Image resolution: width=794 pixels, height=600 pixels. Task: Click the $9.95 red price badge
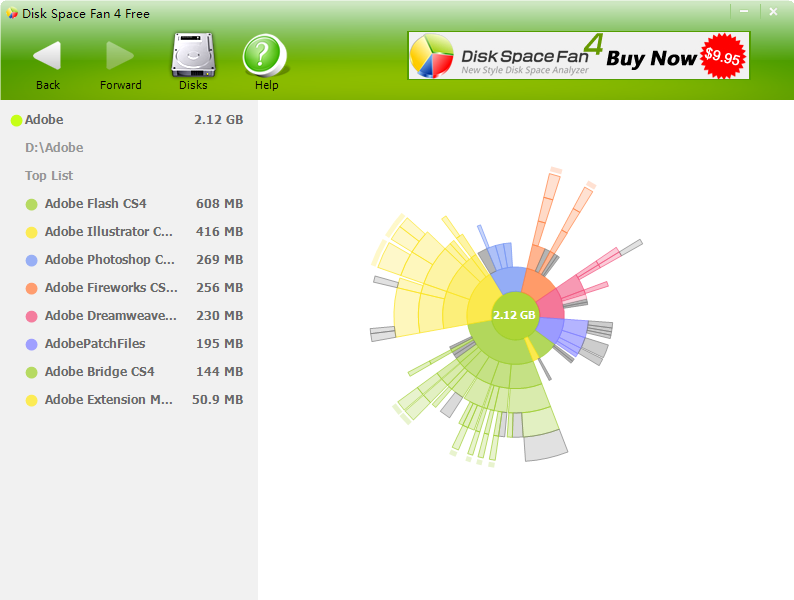click(x=722, y=56)
